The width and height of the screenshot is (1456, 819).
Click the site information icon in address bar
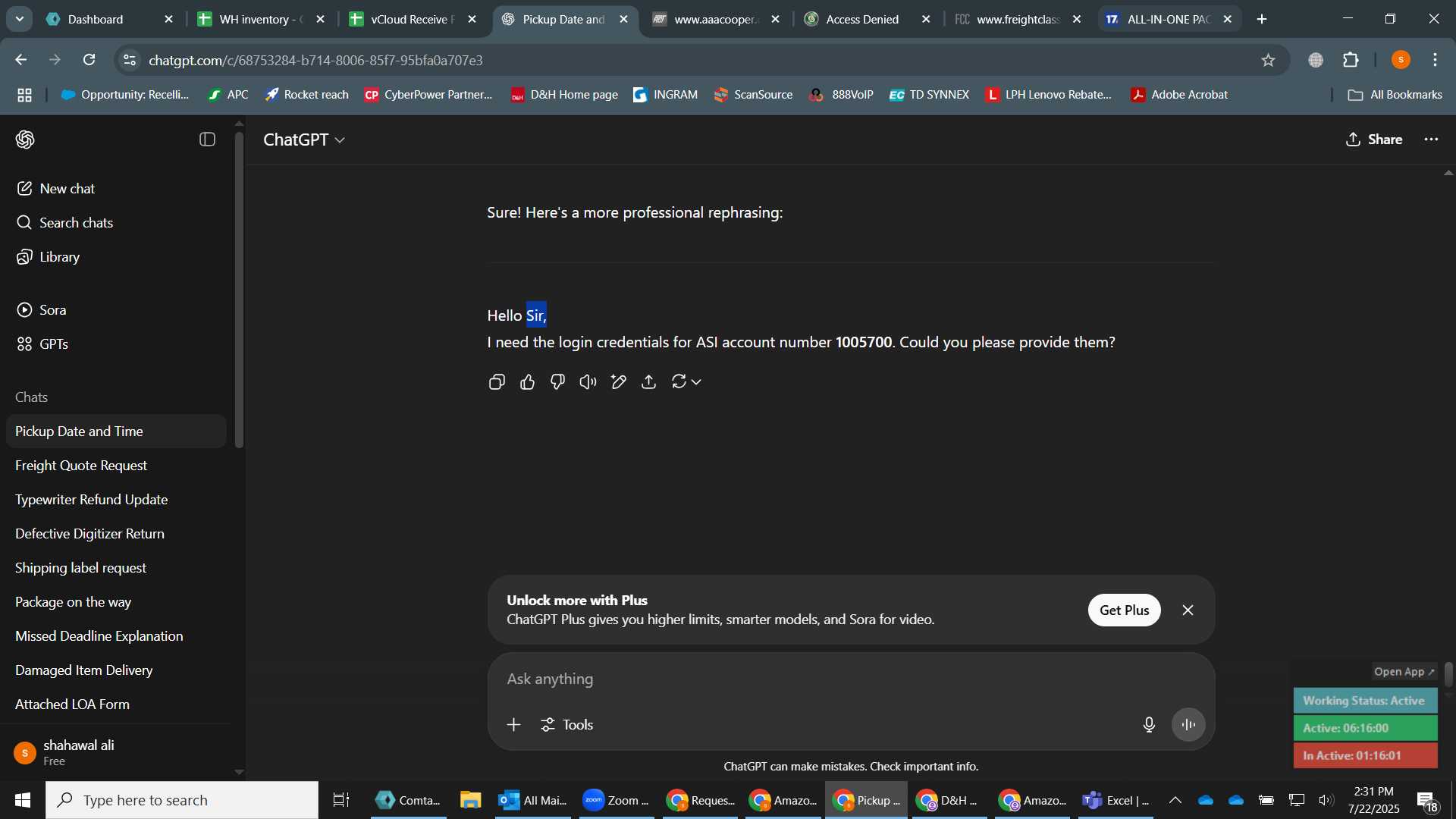130,60
